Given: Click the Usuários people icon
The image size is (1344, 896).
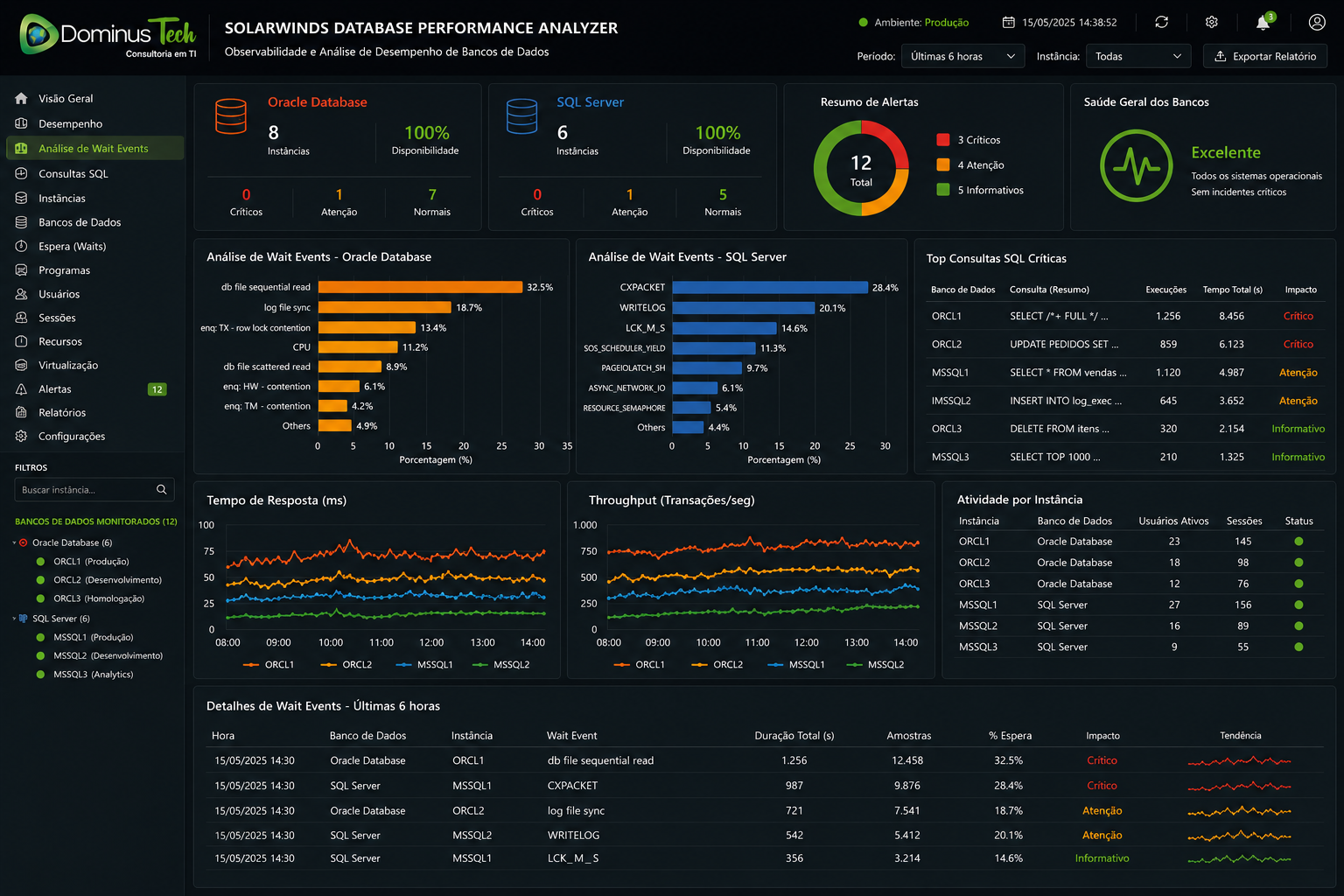Looking at the screenshot, I should click(21, 294).
